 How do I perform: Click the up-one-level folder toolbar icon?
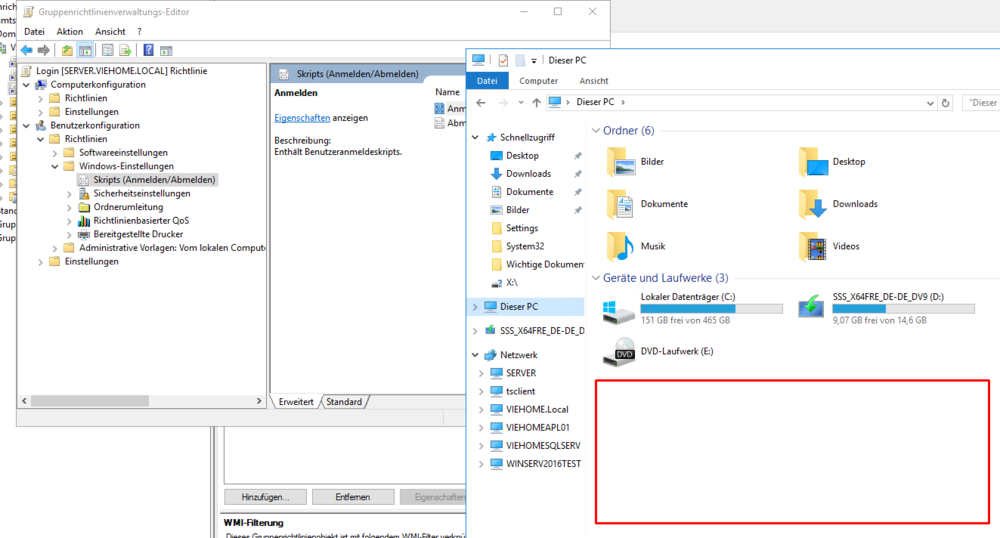[67, 50]
